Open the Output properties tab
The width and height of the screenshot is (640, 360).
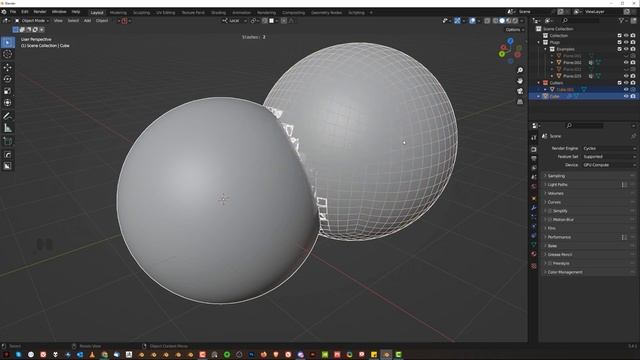coord(534,158)
